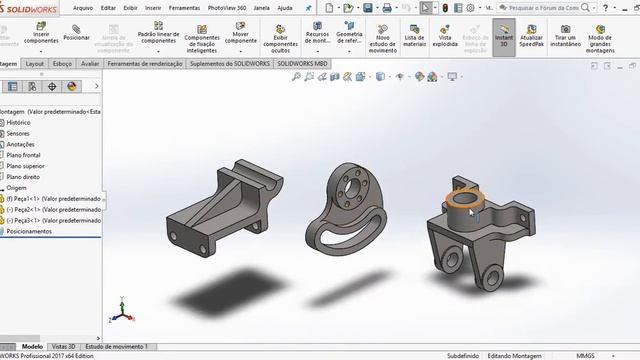
Task: Switch to Ferramentas de renderização tab
Action: tap(145, 64)
